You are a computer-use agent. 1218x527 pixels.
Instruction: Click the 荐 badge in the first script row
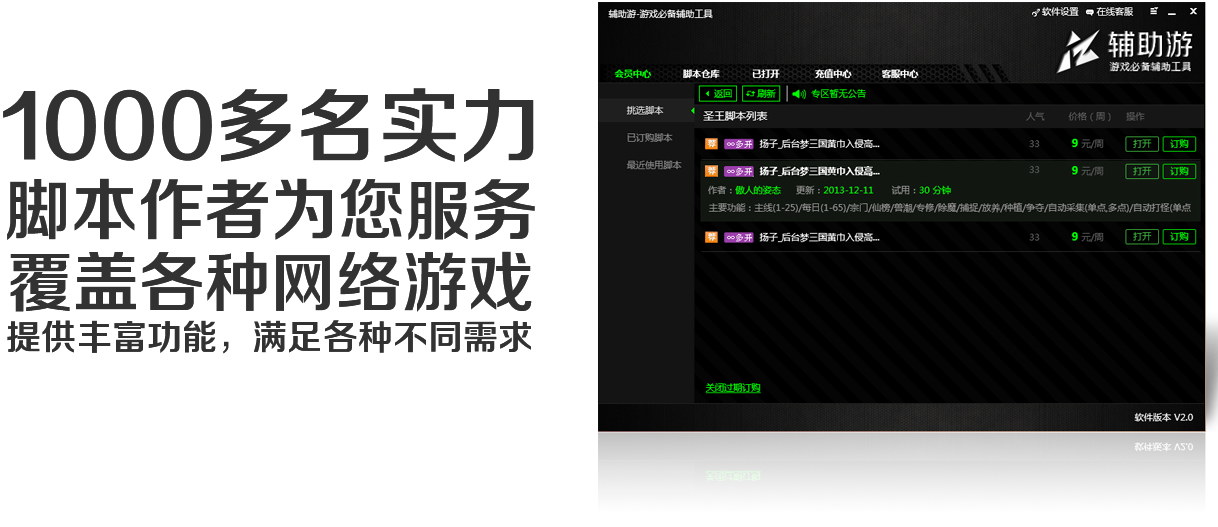711,144
